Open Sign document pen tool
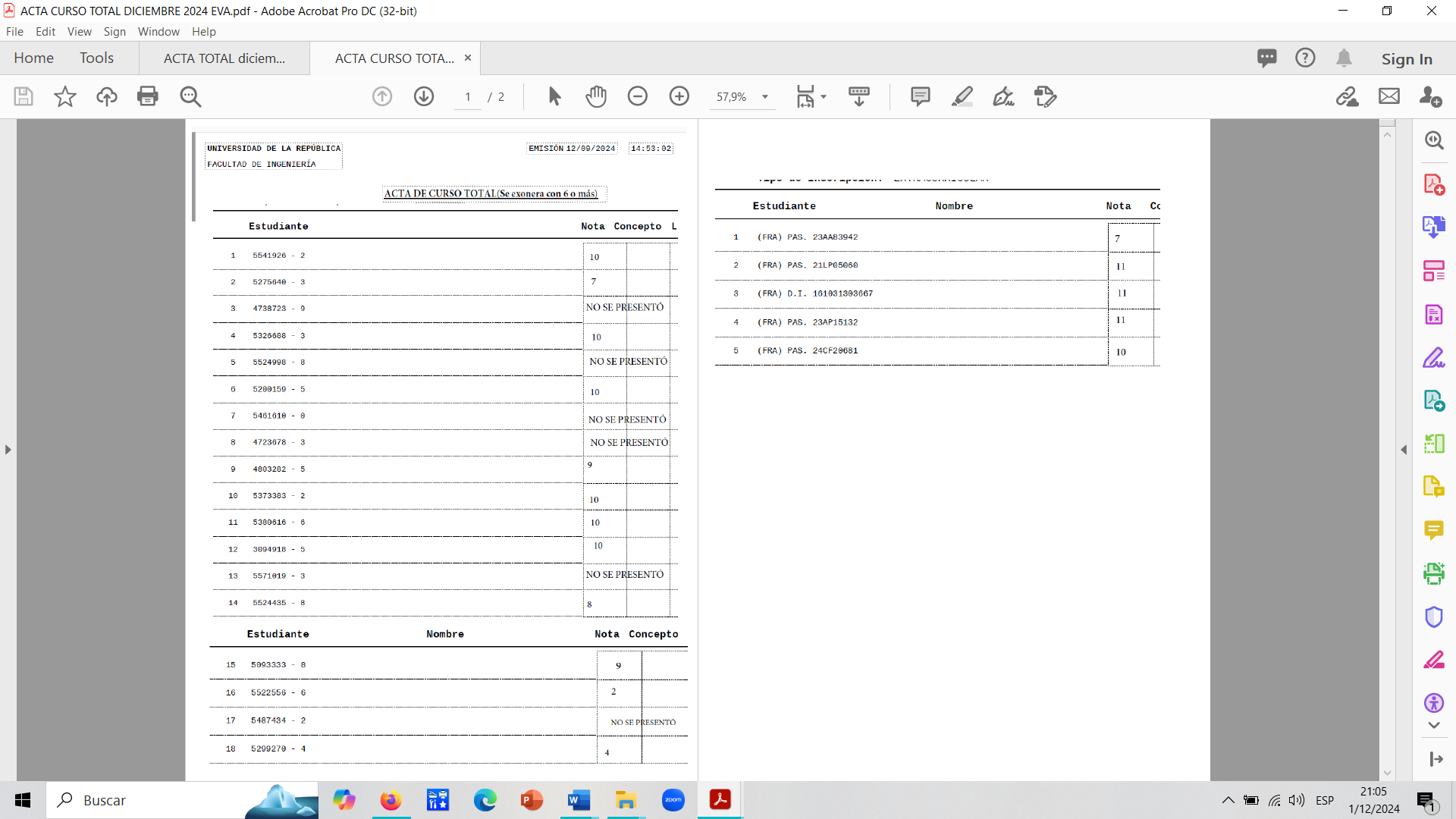This screenshot has height=819, width=1456. click(1004, 96)
